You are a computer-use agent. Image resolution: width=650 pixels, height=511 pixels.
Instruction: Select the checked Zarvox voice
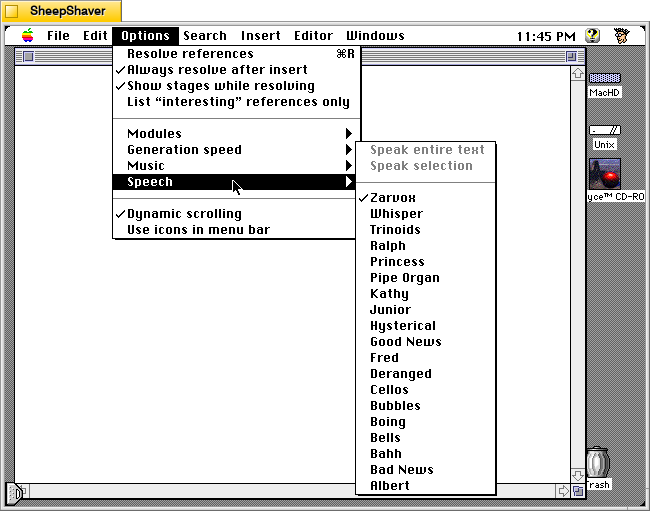pyautogui.click(x=426, y=198)
